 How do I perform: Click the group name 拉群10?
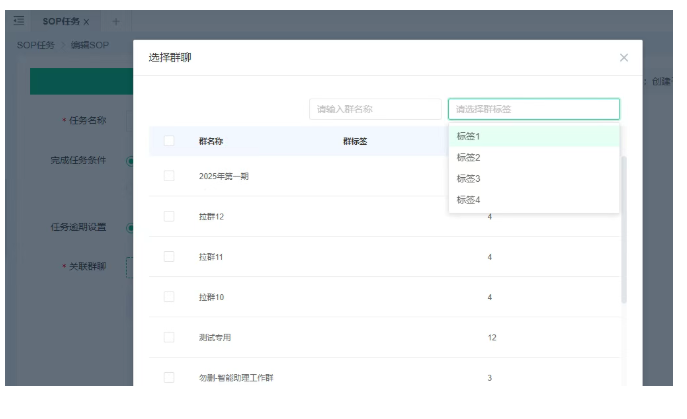point(211,297)
